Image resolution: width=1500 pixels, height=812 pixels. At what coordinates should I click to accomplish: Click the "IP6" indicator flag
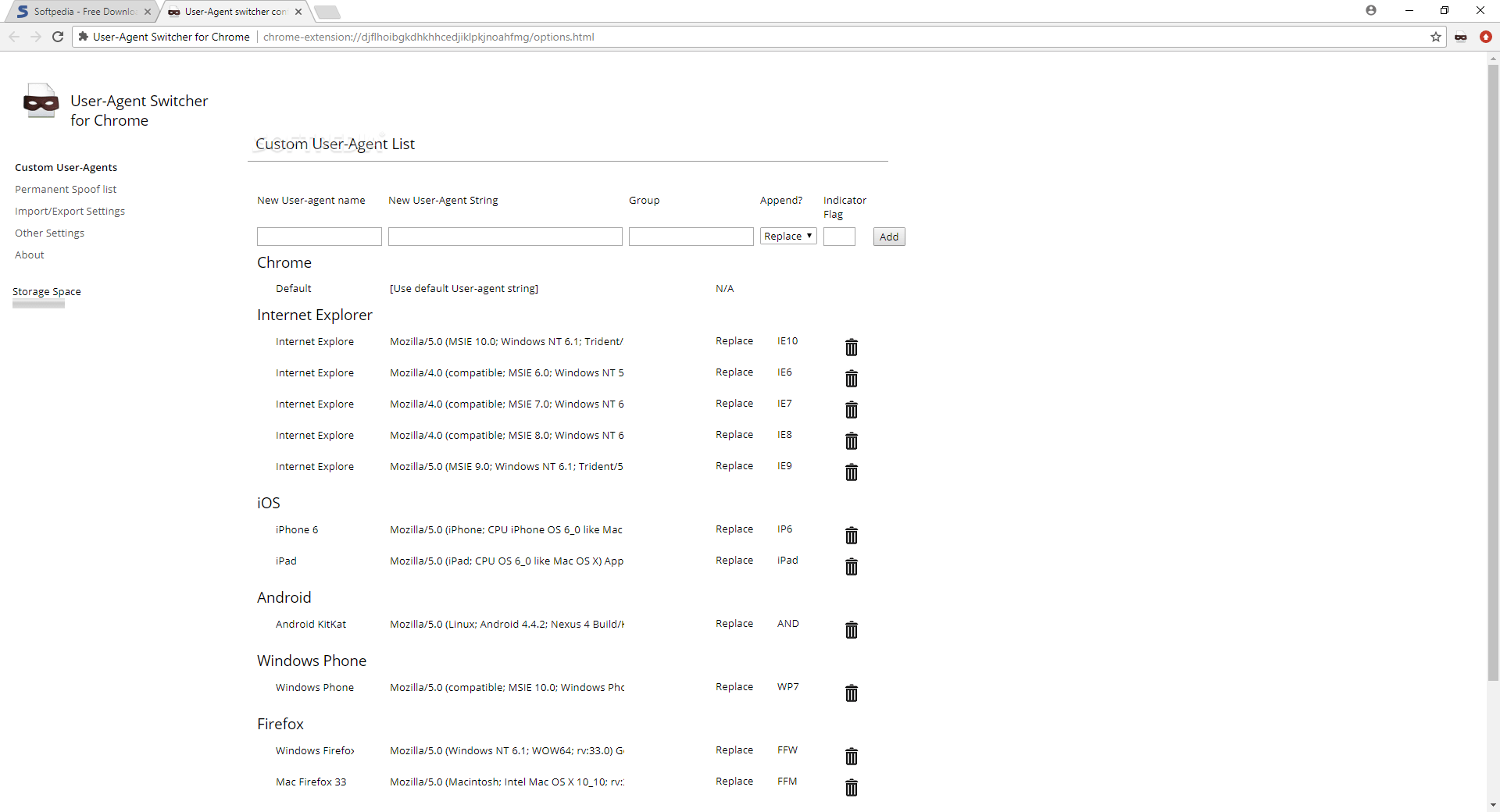785,529
